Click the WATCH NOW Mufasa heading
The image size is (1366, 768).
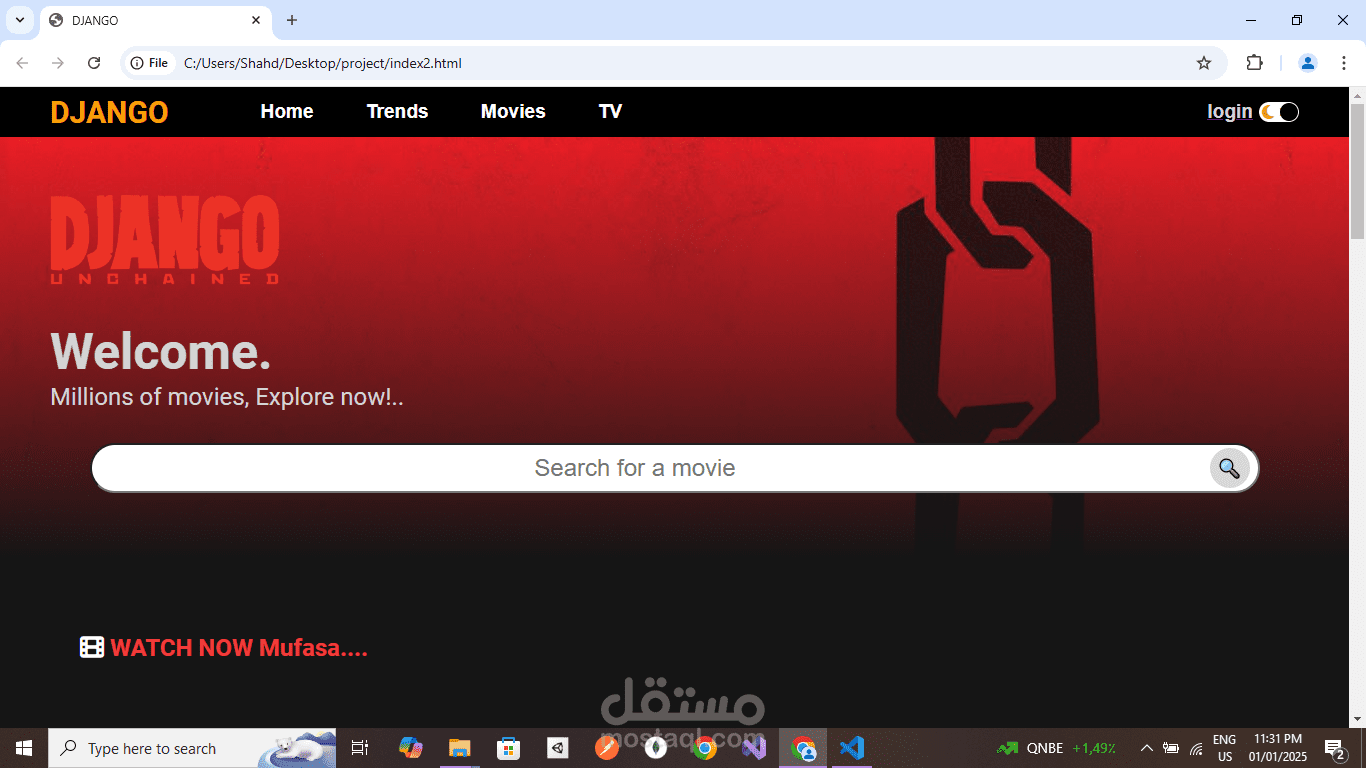[x=239, y=648]
